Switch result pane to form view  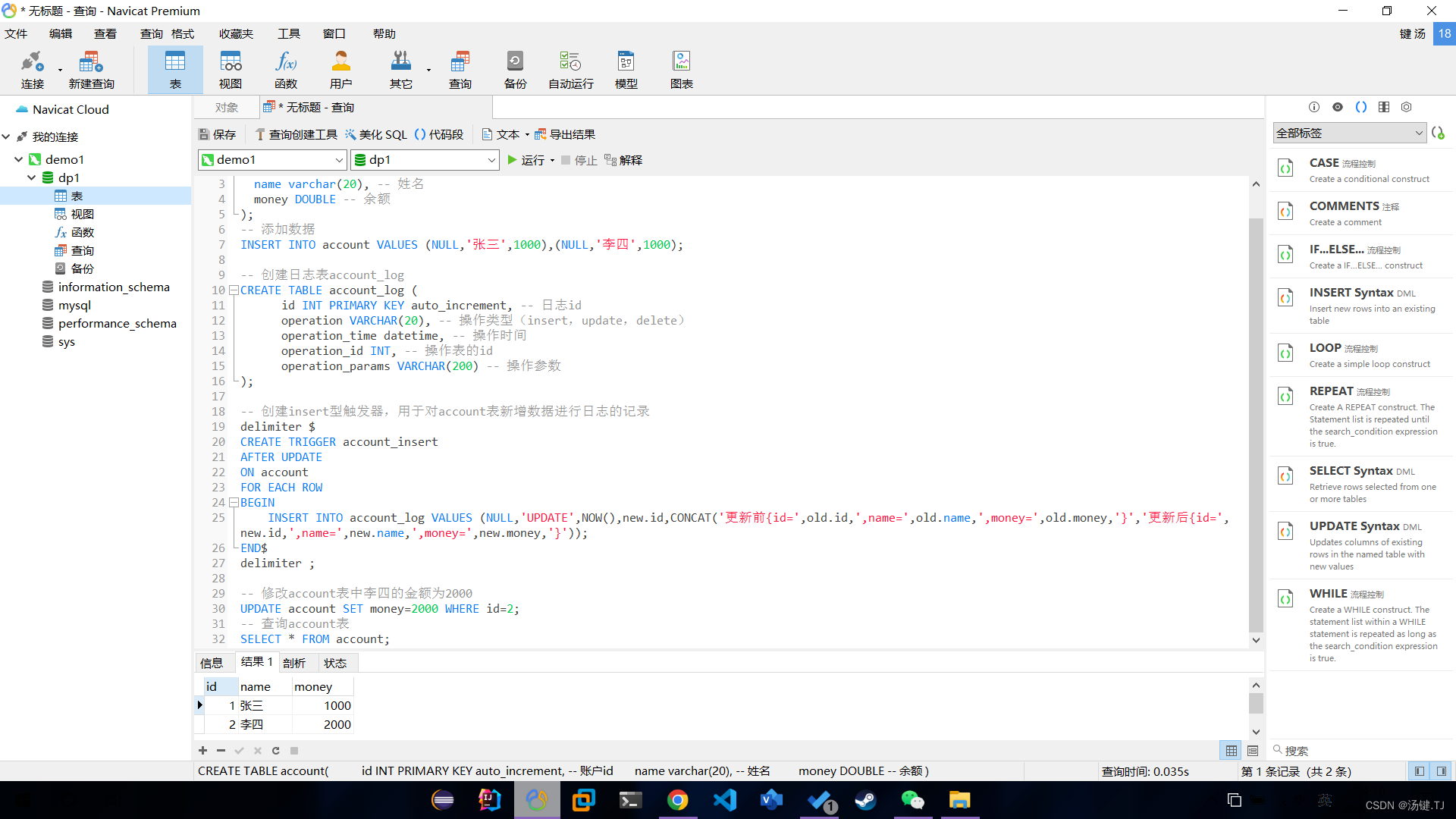point(1252,751)
